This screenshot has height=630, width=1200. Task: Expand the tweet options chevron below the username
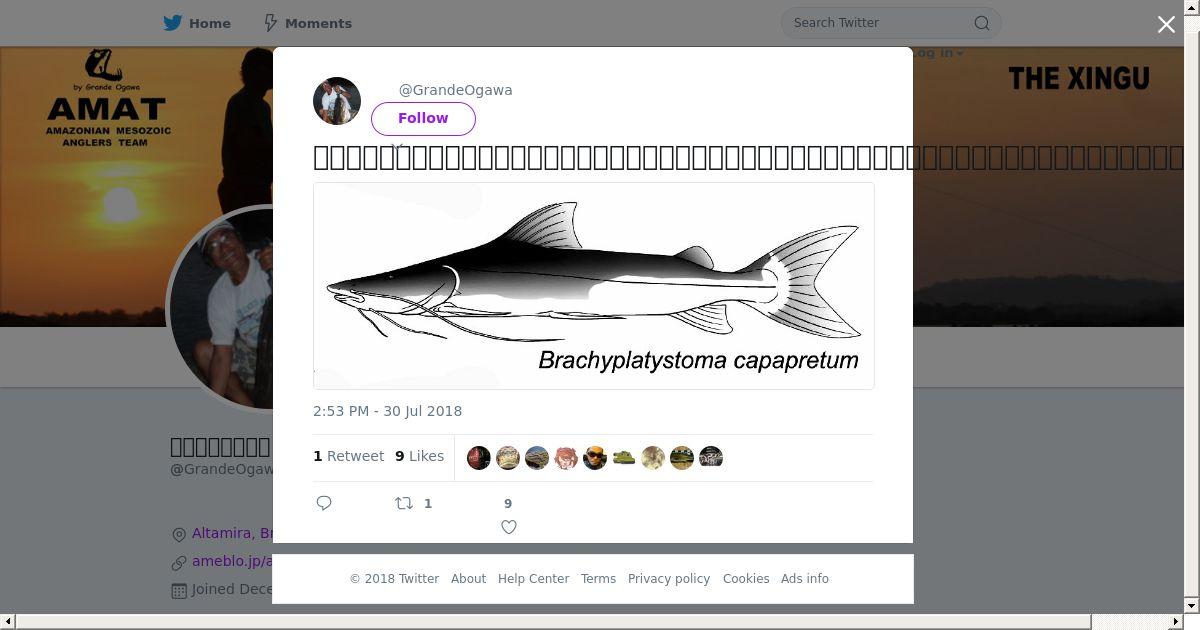point(398,148)
